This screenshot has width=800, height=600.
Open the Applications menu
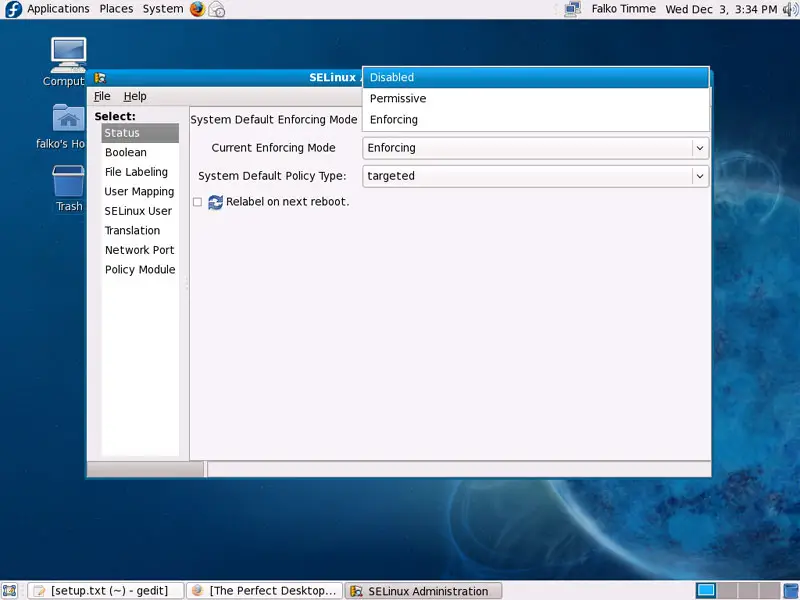(x=58, y=9)
